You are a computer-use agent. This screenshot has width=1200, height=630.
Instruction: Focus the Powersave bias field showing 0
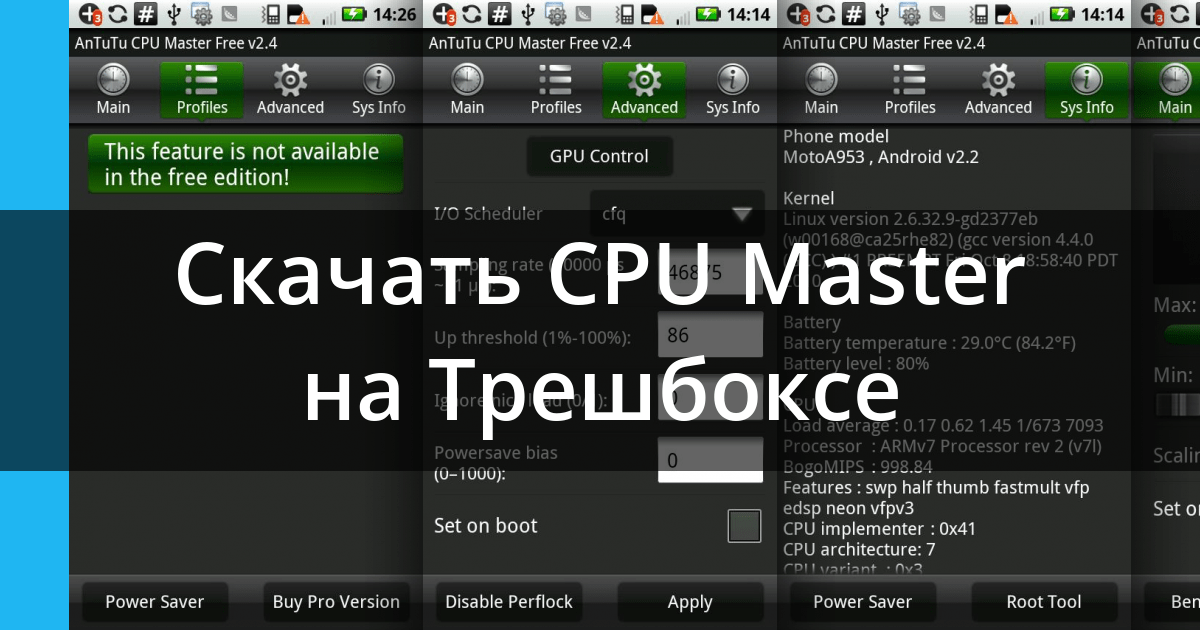coord(710,460)
